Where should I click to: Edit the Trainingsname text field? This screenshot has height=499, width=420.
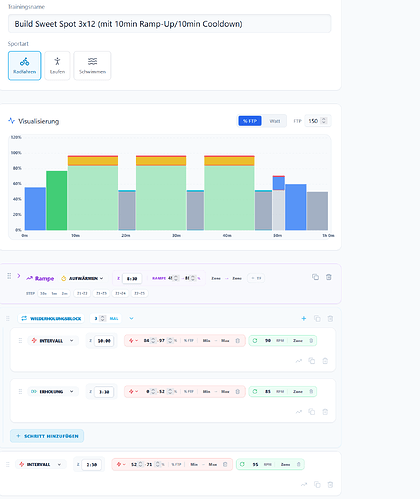[169, 24]
